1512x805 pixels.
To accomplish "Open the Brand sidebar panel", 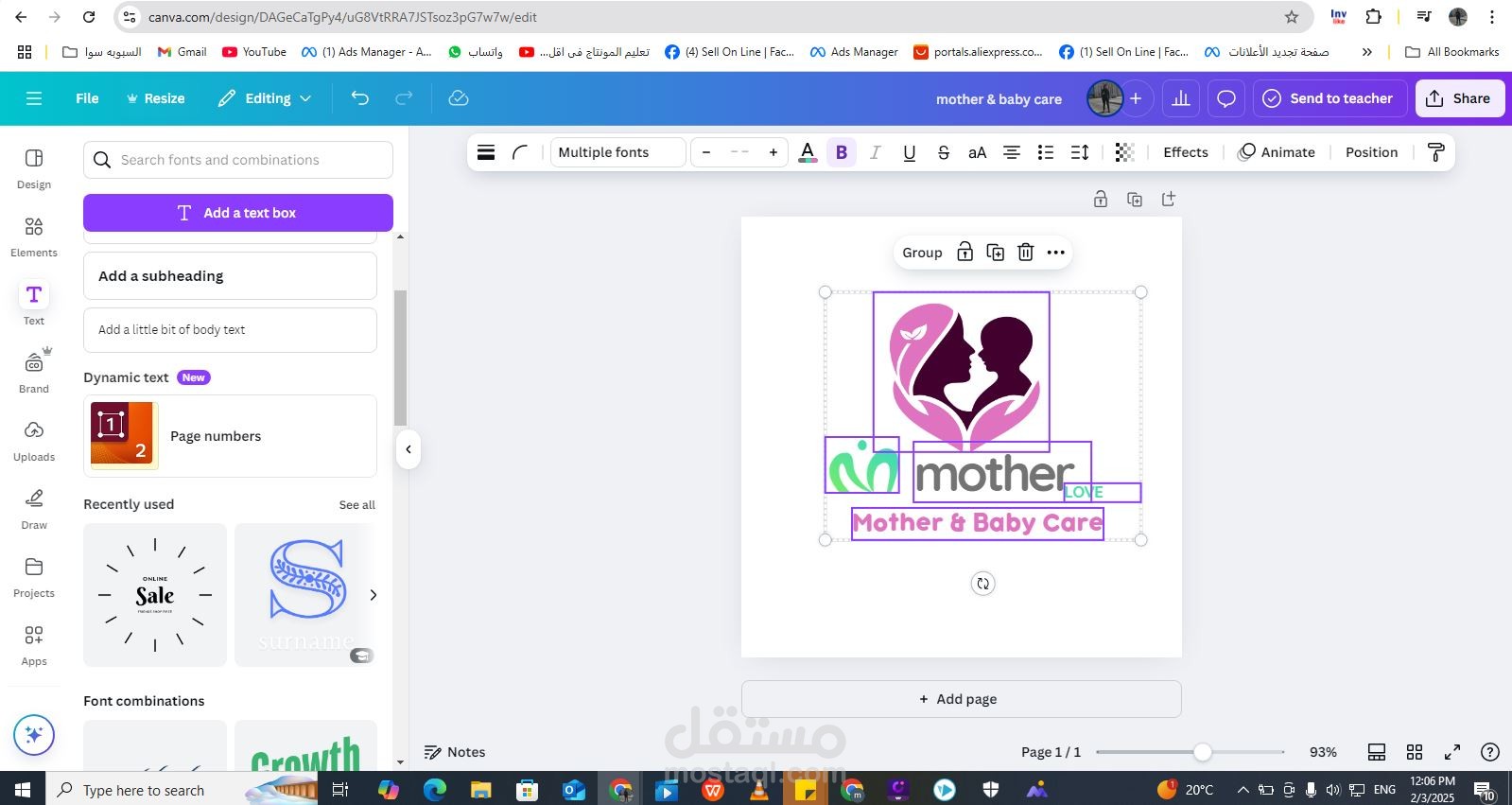I will coord(34,373).
